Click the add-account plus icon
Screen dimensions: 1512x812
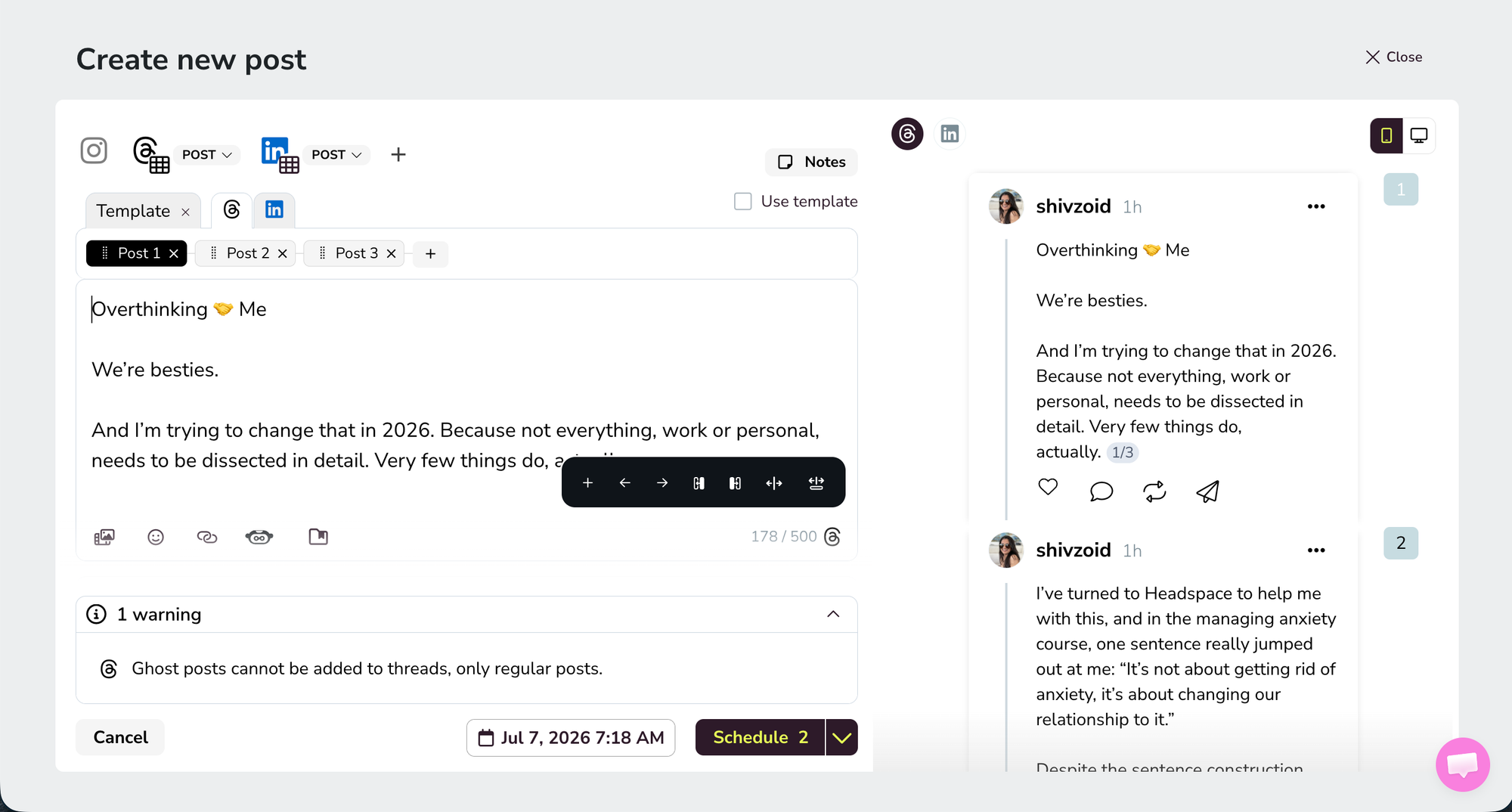pyautogui.click(x=398, y=154)
